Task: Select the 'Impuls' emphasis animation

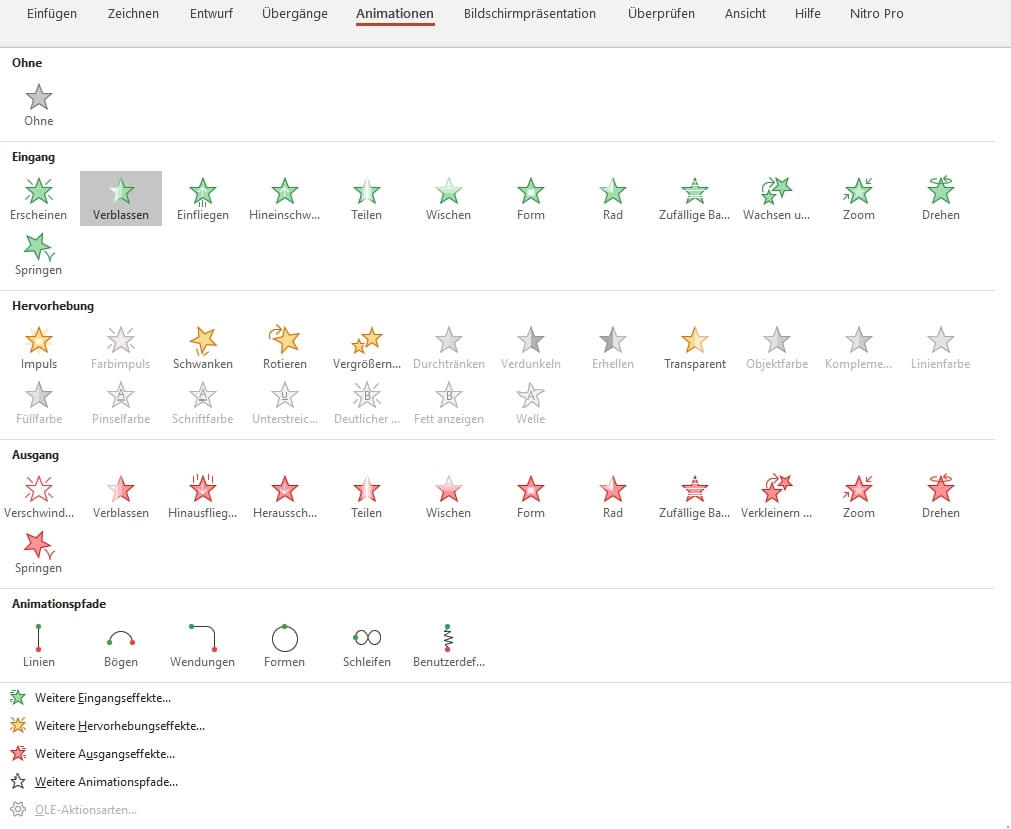Action: pyautogui.click(x=39, y=347)
